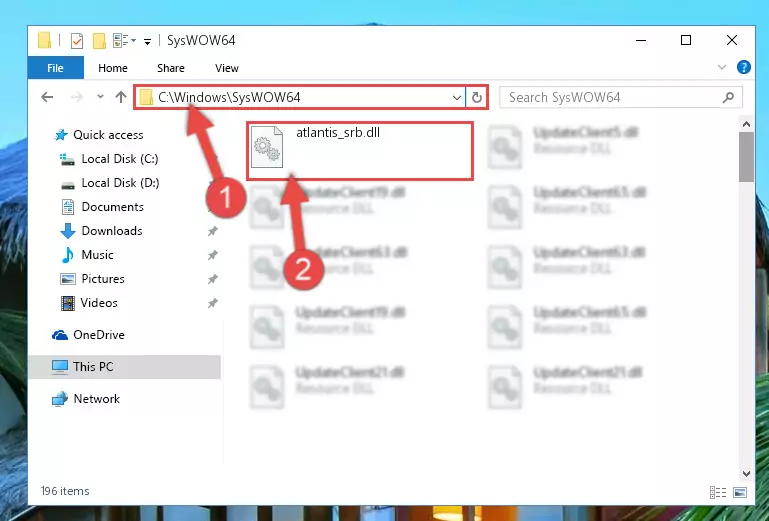Click the scrollbar down arrow
Image resolution: width=769 pixels, height=521 pixels.
pos(746,474)
